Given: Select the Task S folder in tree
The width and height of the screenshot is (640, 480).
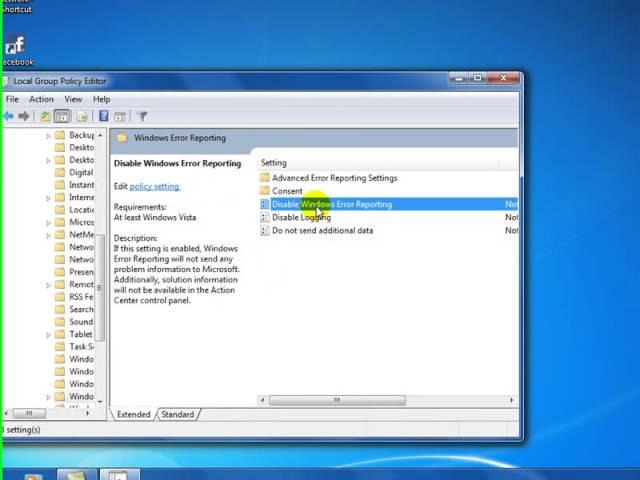Looking at the screenshot, I should [74, 347].
